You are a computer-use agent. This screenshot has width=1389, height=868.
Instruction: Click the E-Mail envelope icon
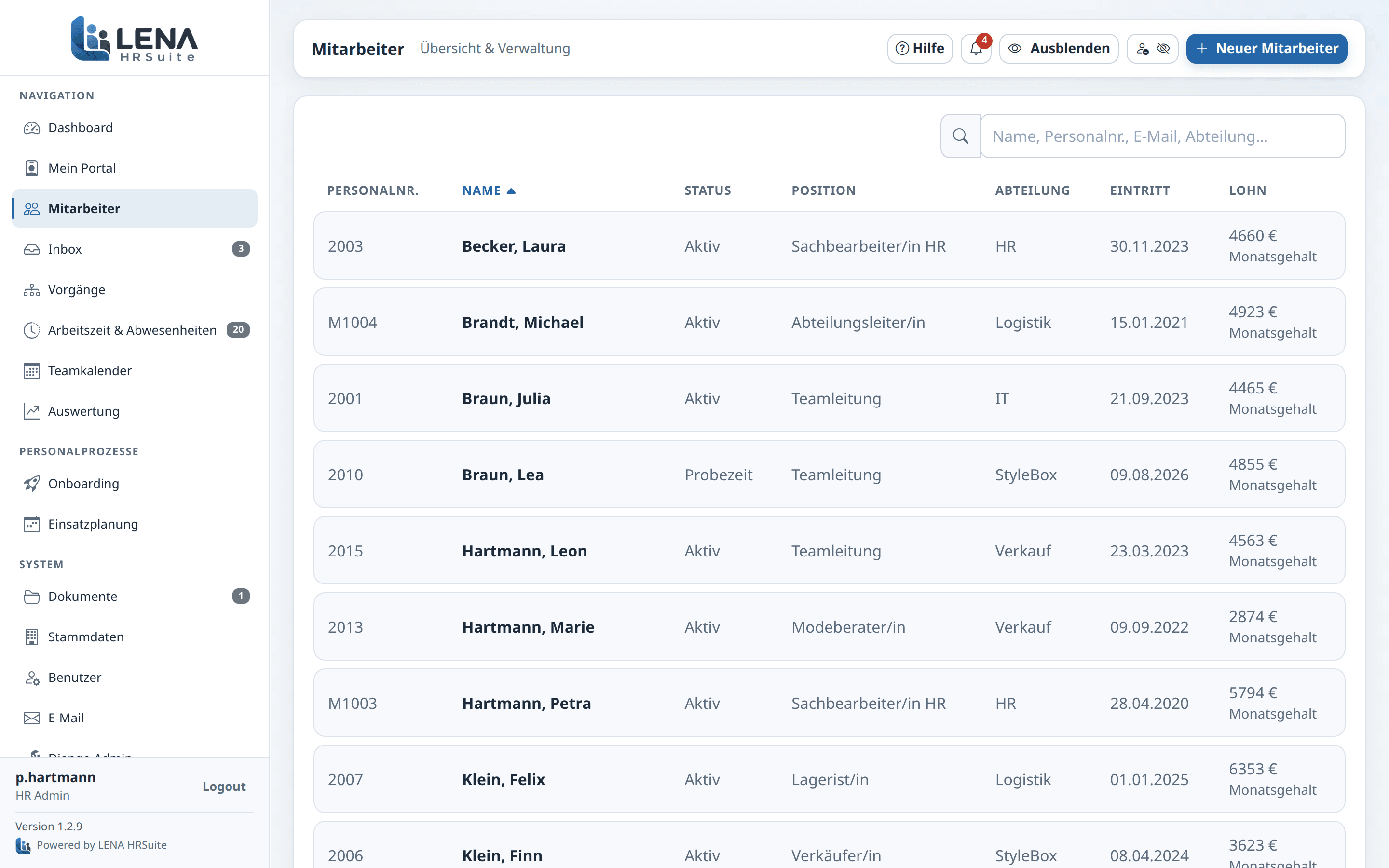31,718
